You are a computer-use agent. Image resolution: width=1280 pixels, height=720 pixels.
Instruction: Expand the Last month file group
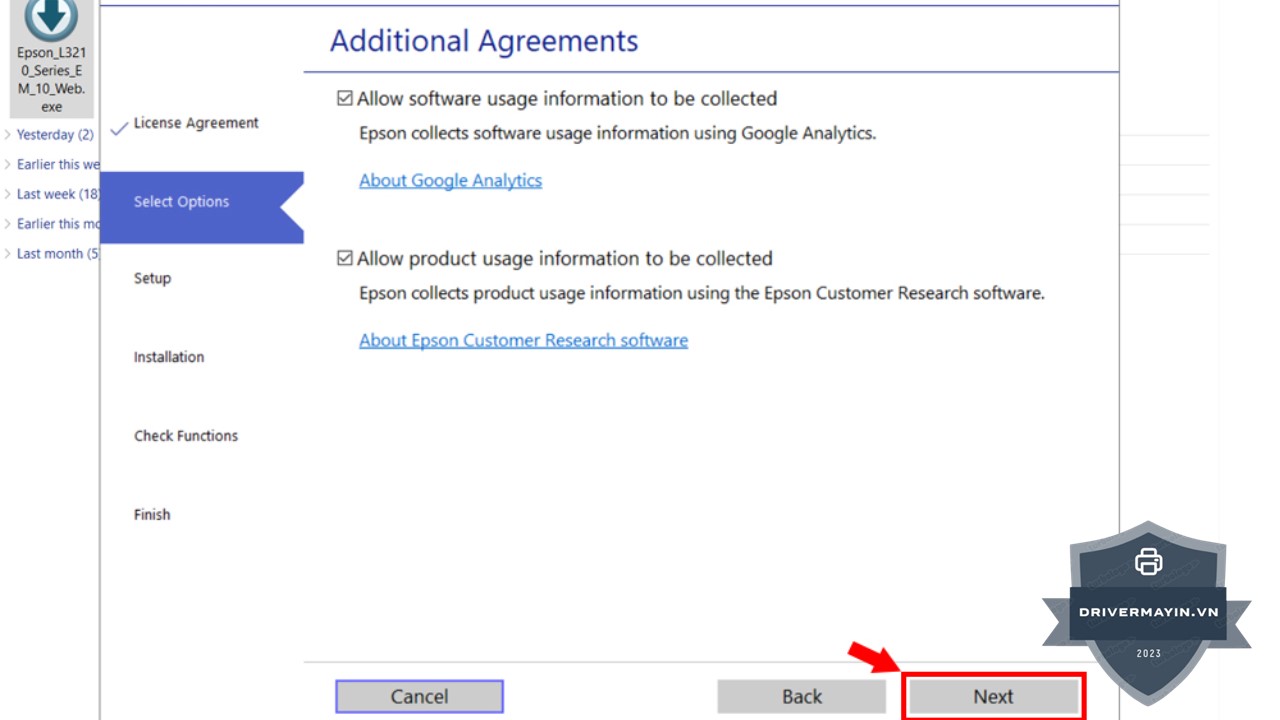[x=9, y=254]
